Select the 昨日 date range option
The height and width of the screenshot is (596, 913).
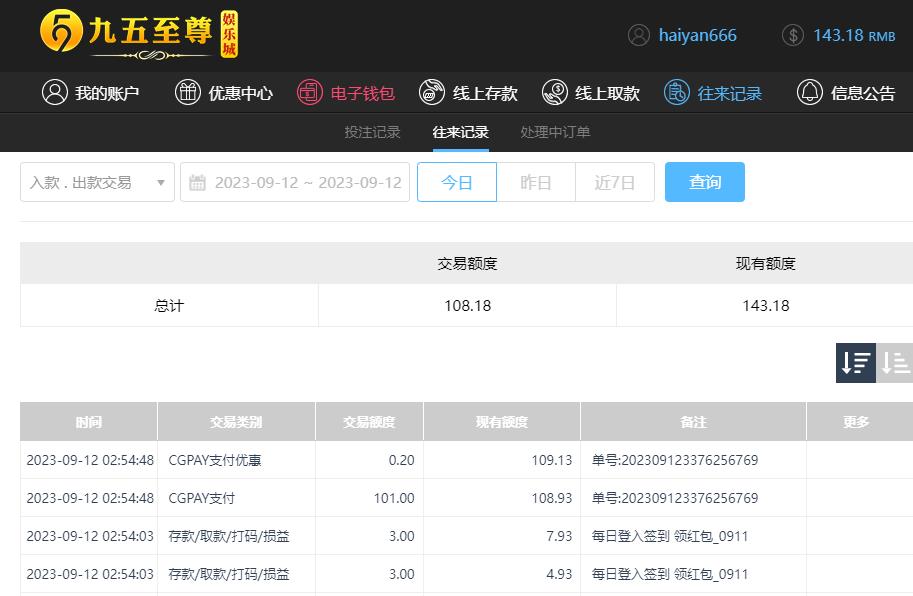pos(536,182)
